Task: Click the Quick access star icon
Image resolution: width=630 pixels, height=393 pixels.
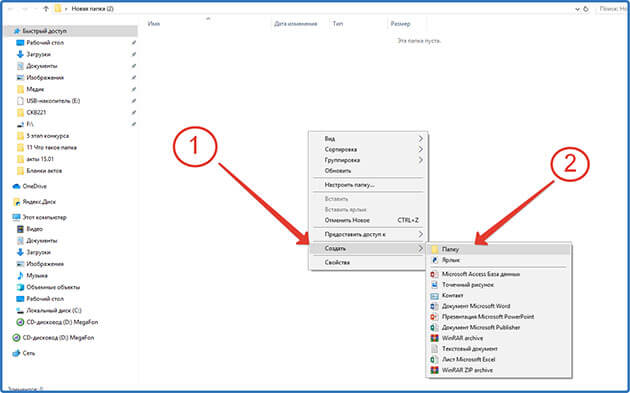Action: click(16, 31)
